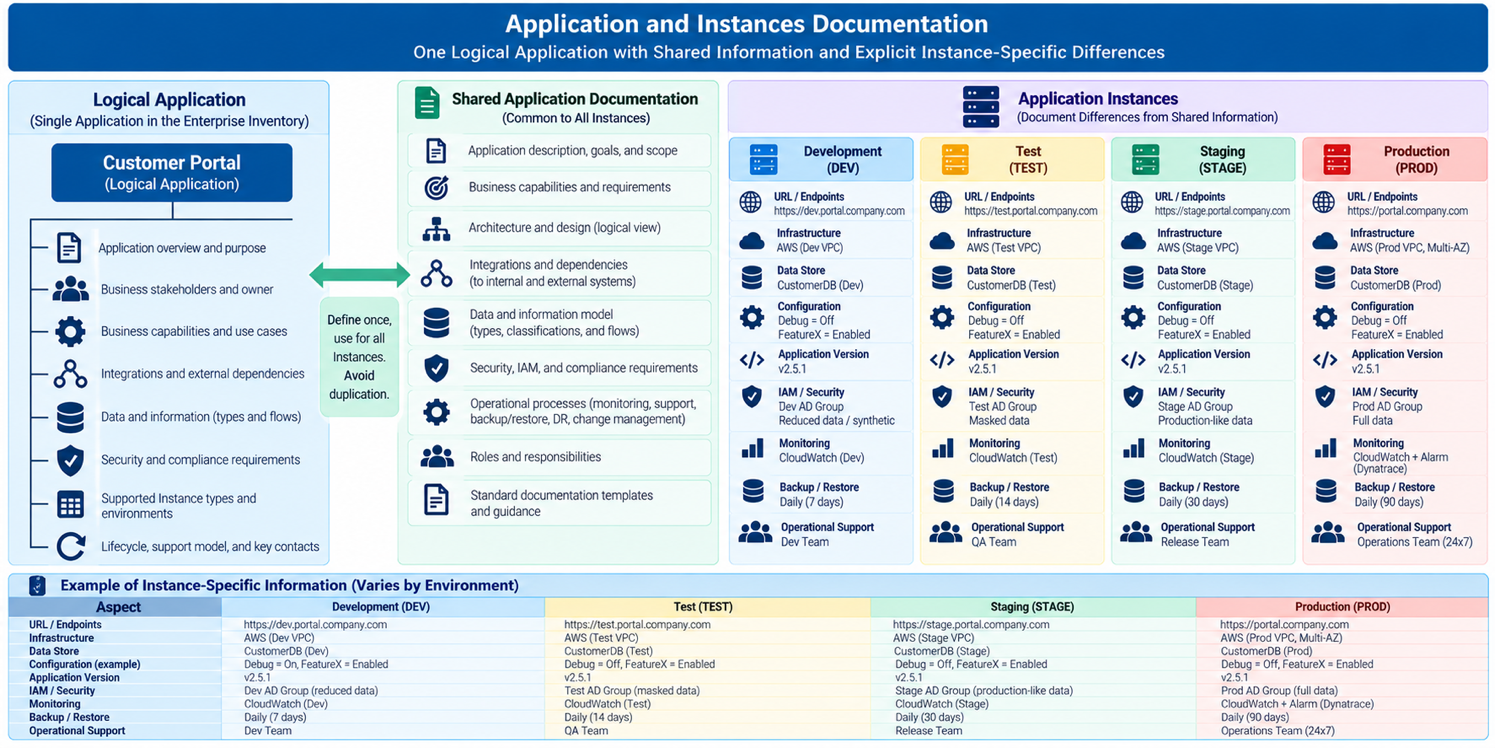Viewport: 1495px width, 748px height.
Task: Click https://portal.company.com in the Production card
Action: 1407,211
